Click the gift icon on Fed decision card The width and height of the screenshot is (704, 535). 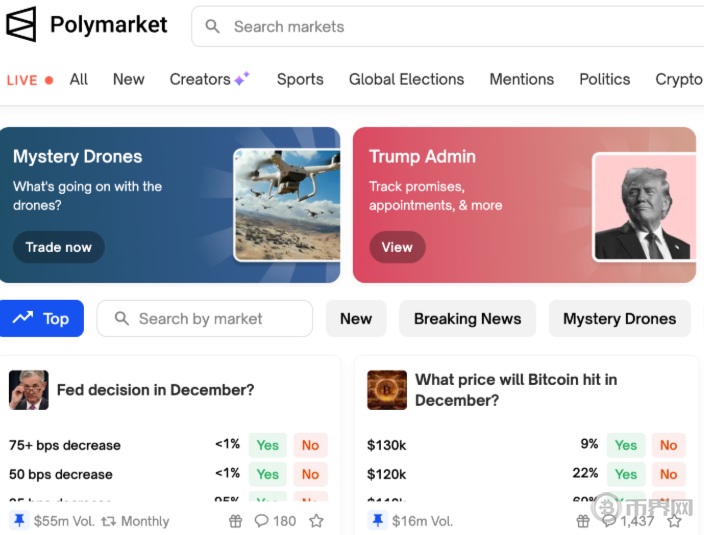236,521
